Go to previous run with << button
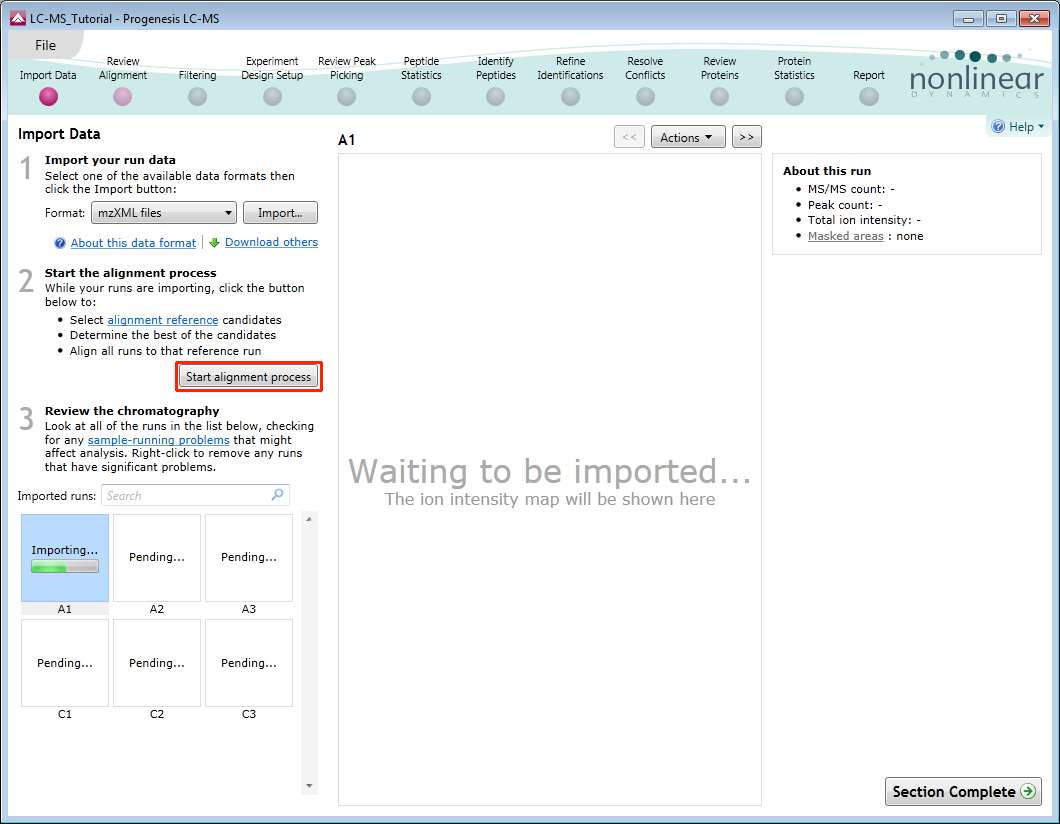 (x=629, y=137)
